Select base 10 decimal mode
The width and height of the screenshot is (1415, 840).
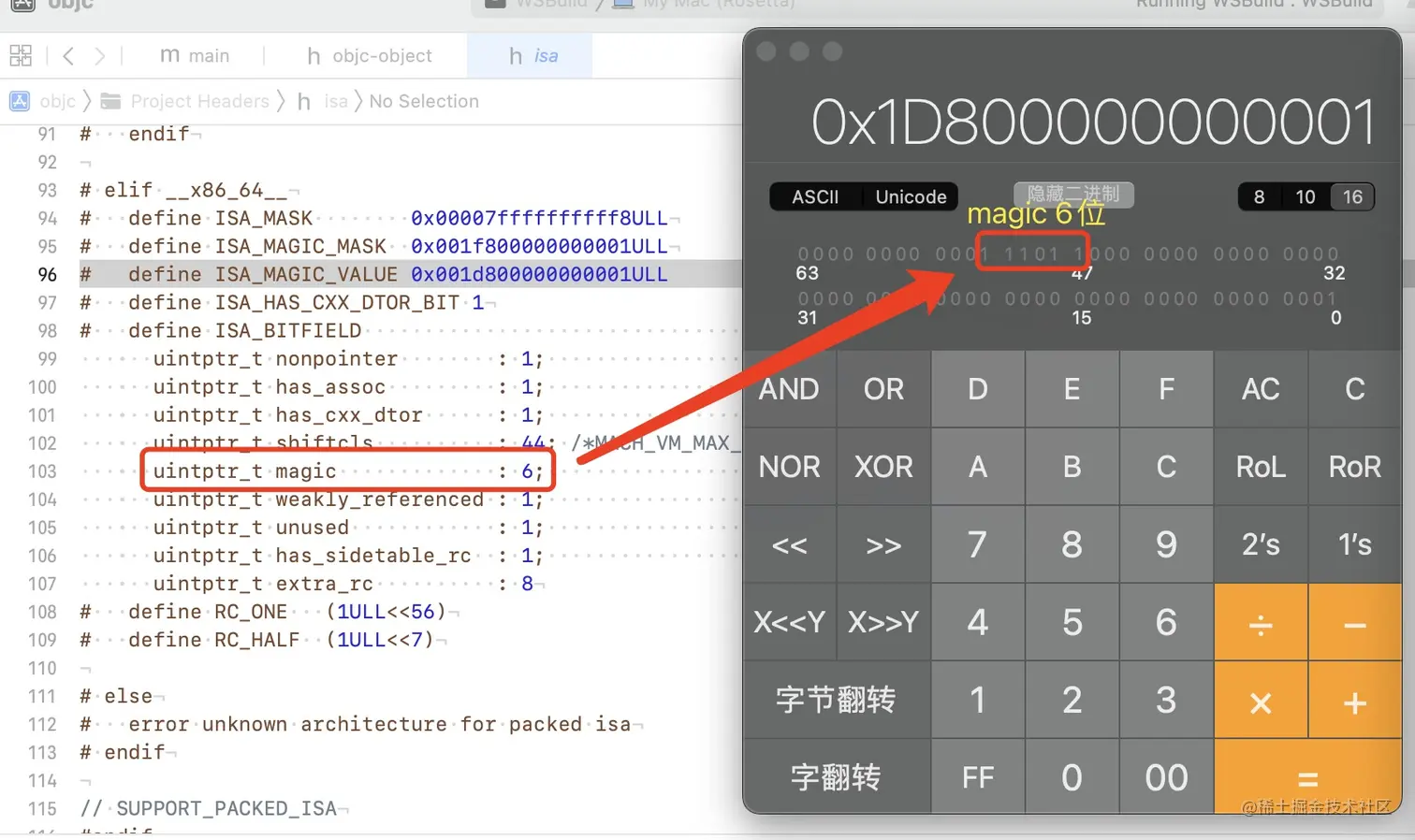pos(1306,196)
